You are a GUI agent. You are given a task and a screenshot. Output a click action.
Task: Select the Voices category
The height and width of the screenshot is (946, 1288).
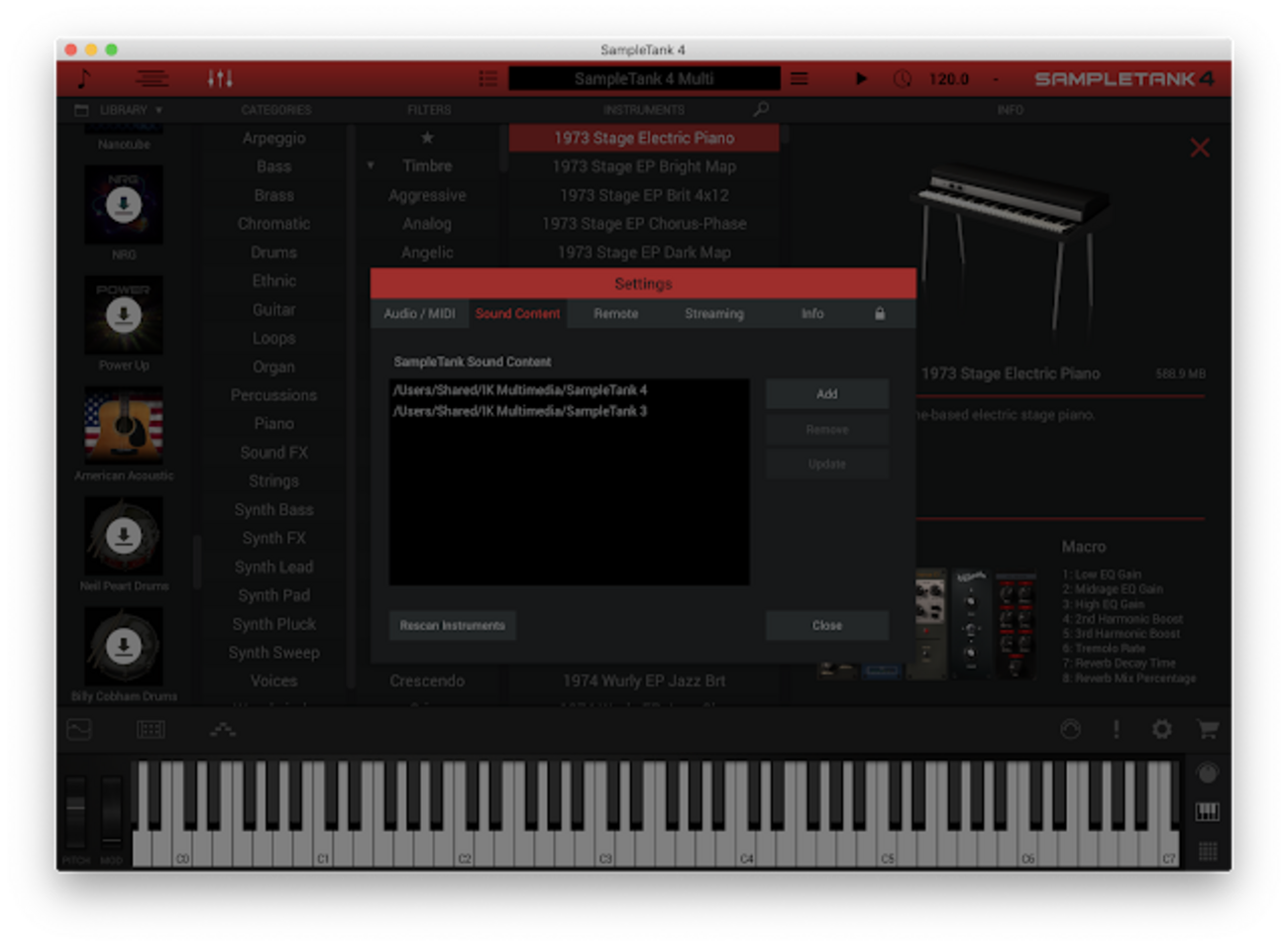coord(273,681)
